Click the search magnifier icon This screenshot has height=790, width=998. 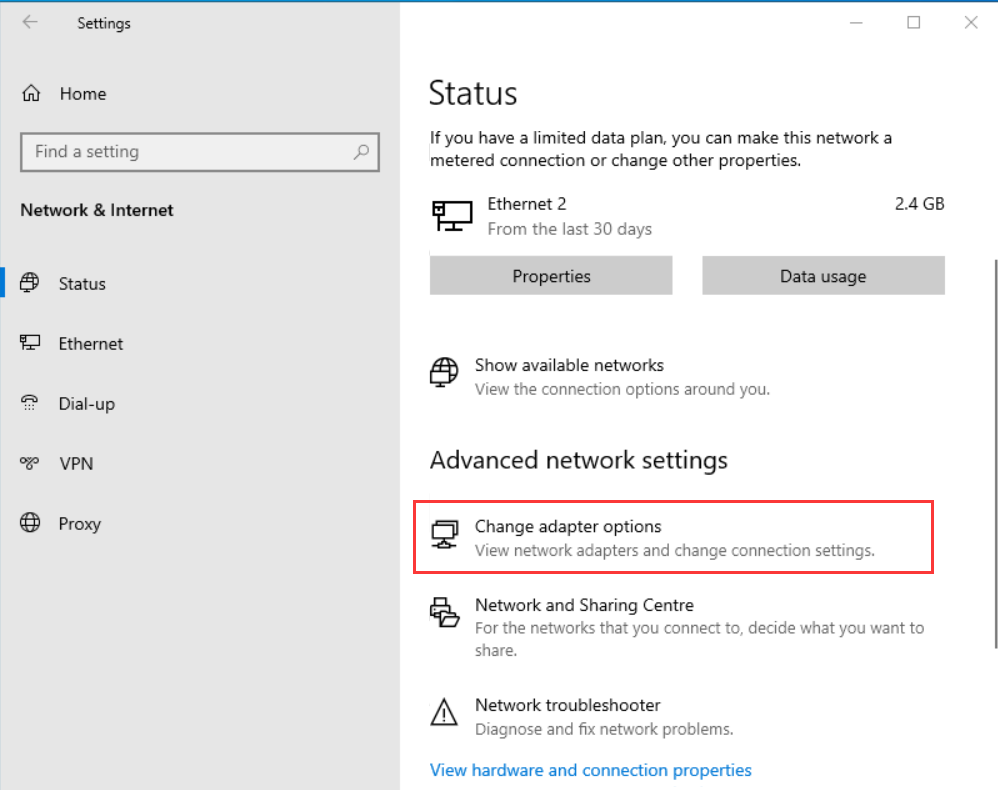(x=361, y=152)
